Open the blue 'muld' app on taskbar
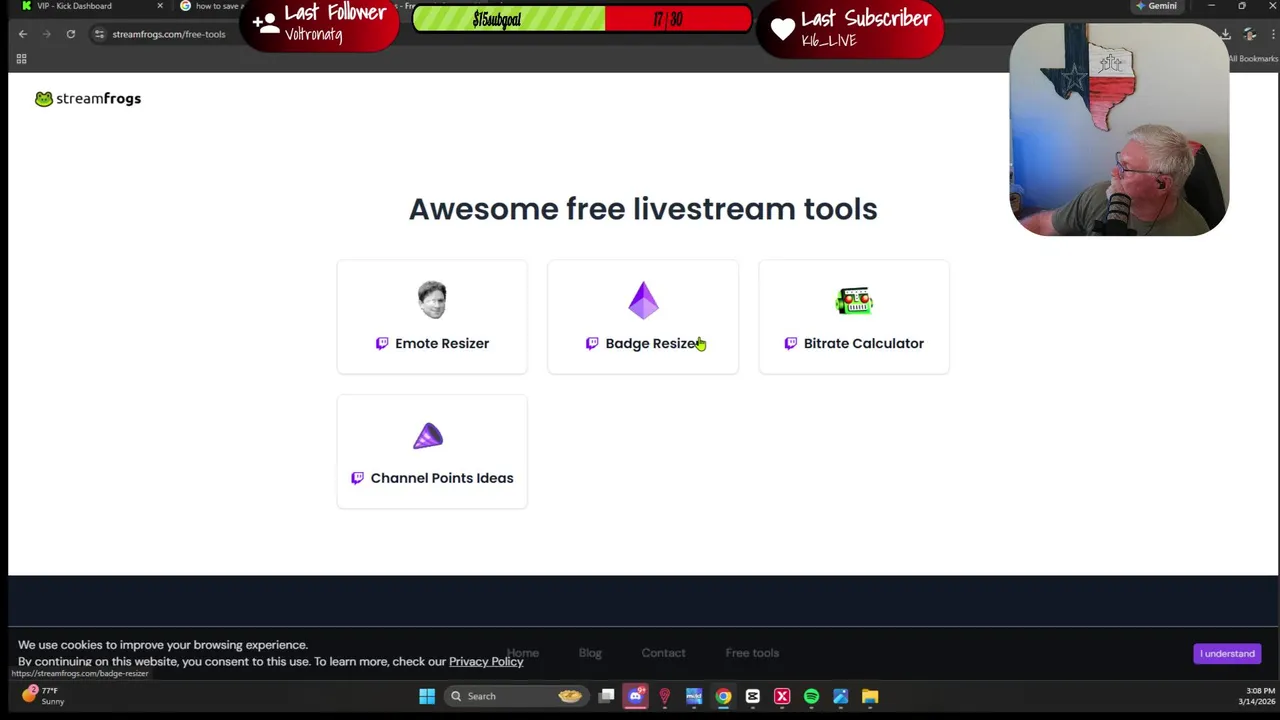 pyautogui.click(x=694, y=696)
